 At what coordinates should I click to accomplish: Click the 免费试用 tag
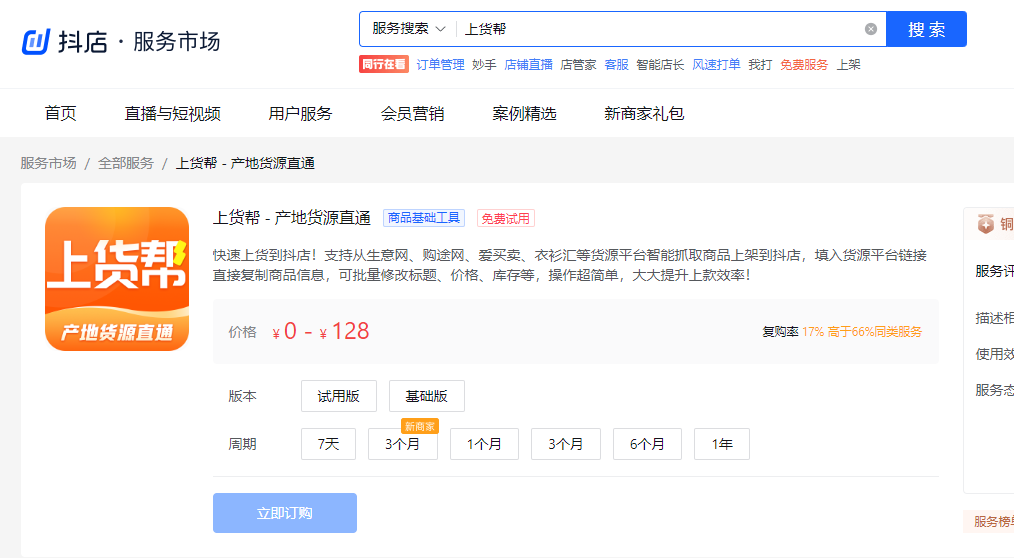[506, 219]
